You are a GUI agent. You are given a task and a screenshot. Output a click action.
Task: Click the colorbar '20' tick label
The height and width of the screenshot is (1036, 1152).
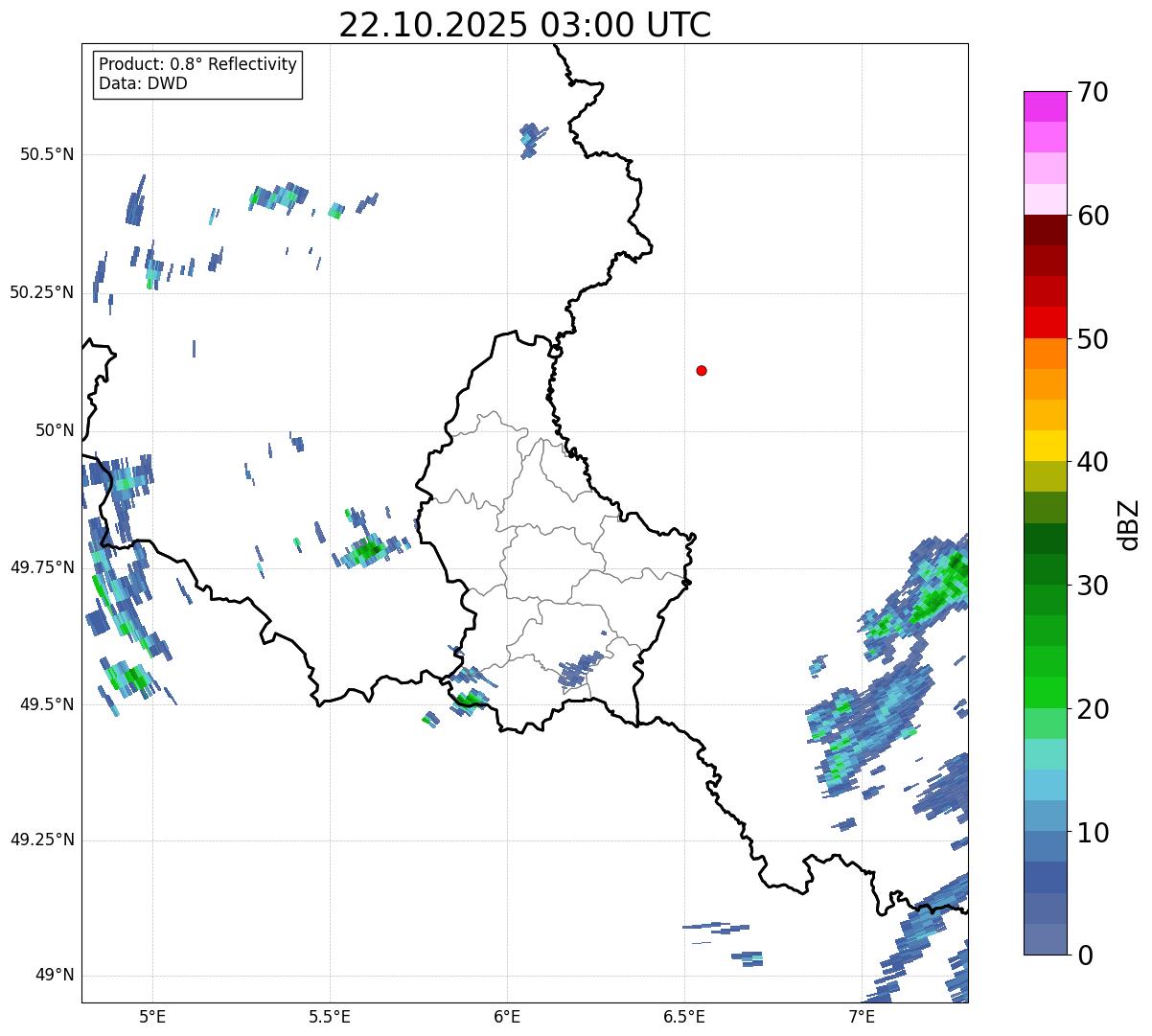coord(1093,709)
